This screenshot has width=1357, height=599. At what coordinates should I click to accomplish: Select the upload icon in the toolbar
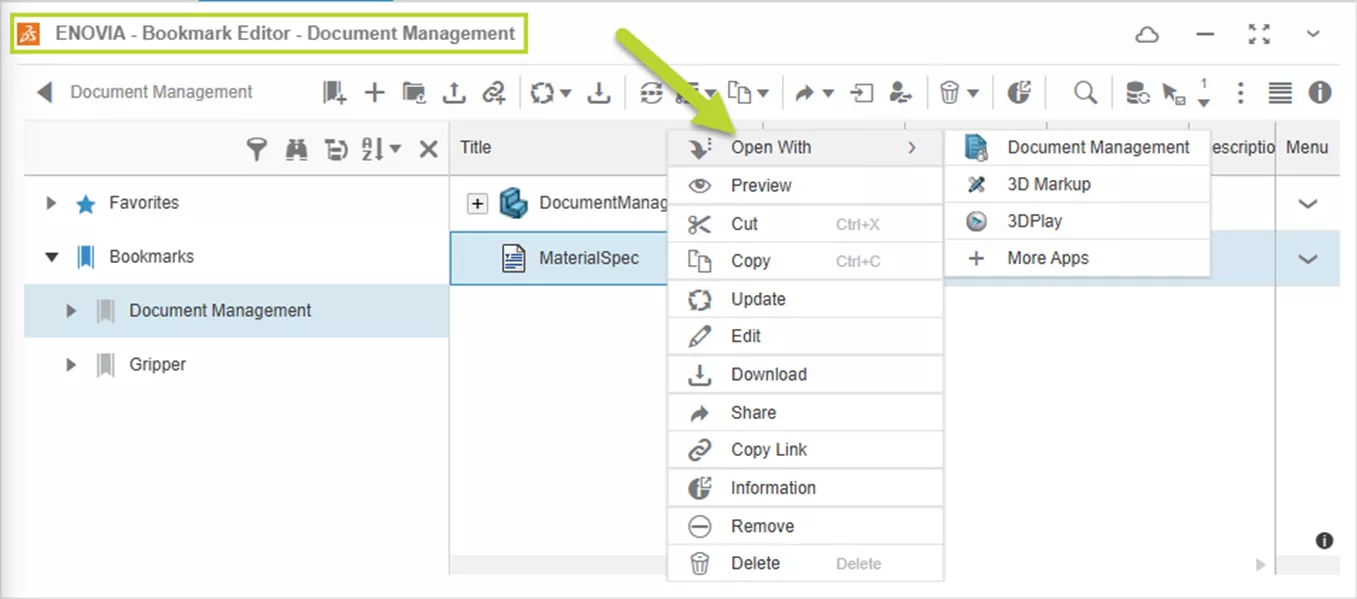click(x=454, y=92)
